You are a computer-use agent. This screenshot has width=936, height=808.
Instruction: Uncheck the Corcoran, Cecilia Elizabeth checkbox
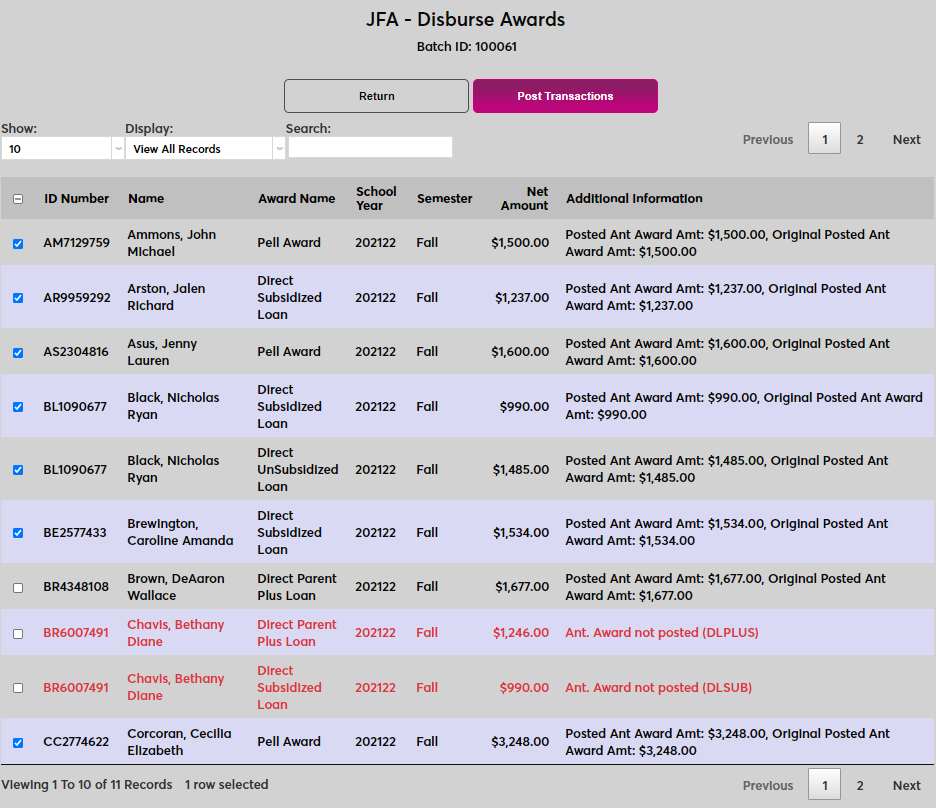click(x=18, y=742)
